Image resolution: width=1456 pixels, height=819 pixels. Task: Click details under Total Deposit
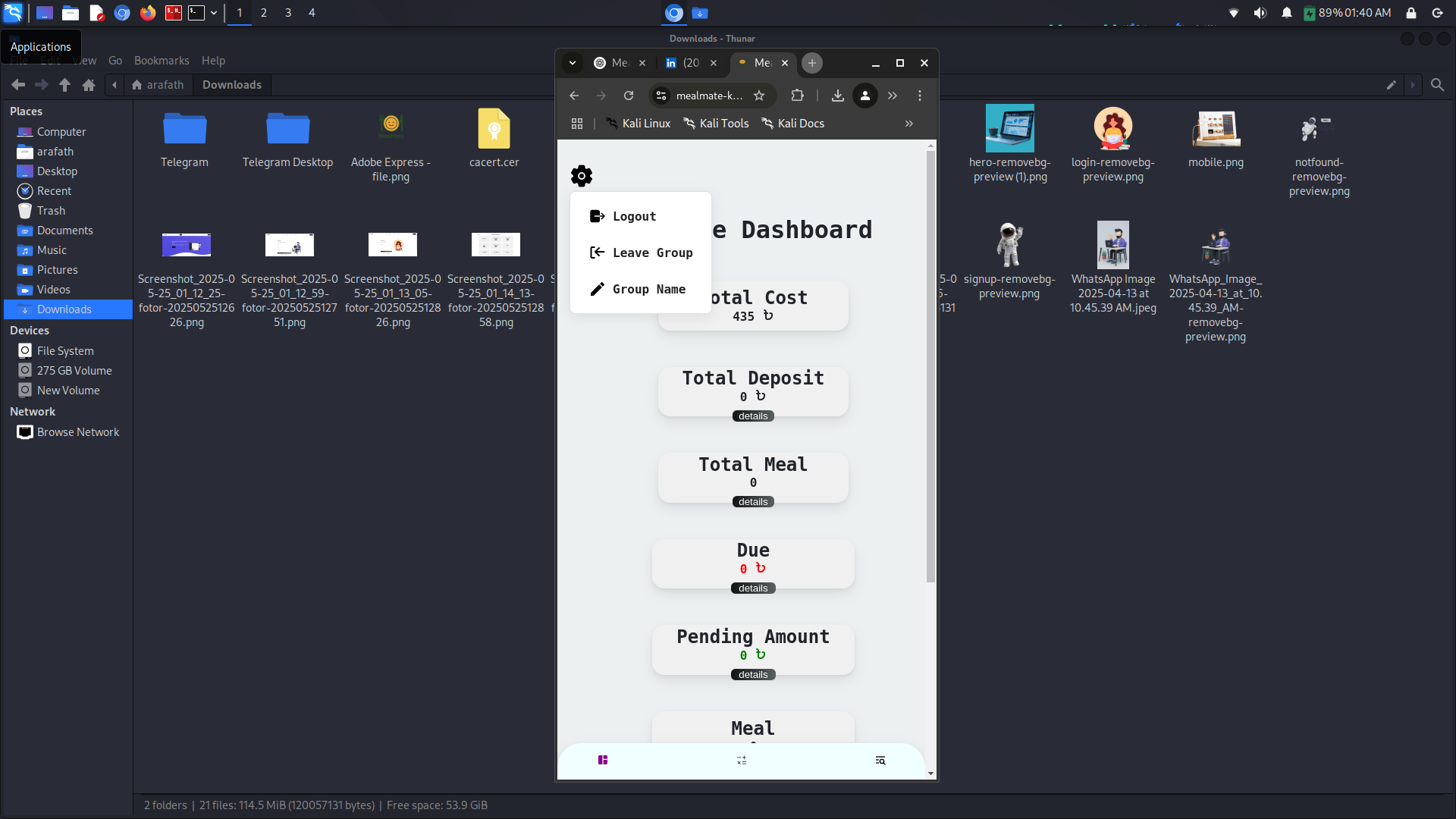coord(753,416)
